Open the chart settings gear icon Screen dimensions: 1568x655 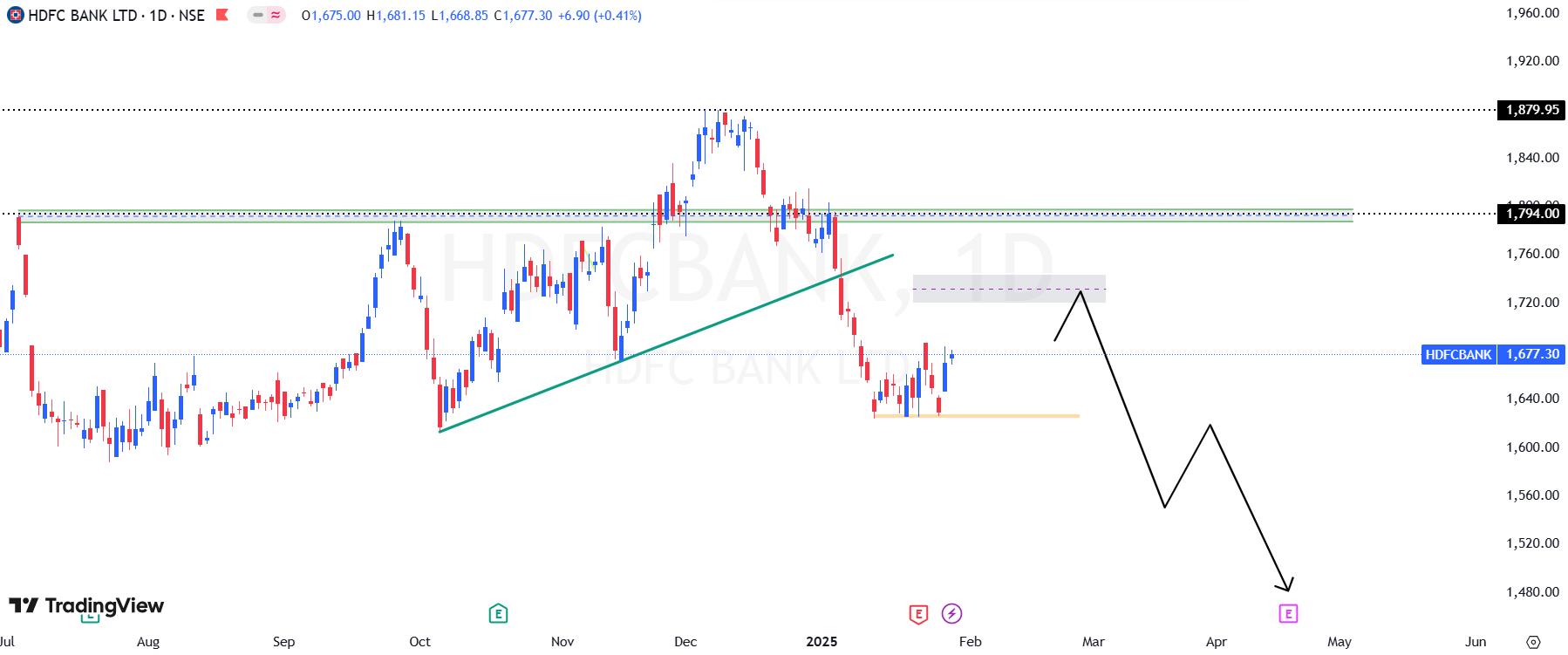tap(1533, 642)
